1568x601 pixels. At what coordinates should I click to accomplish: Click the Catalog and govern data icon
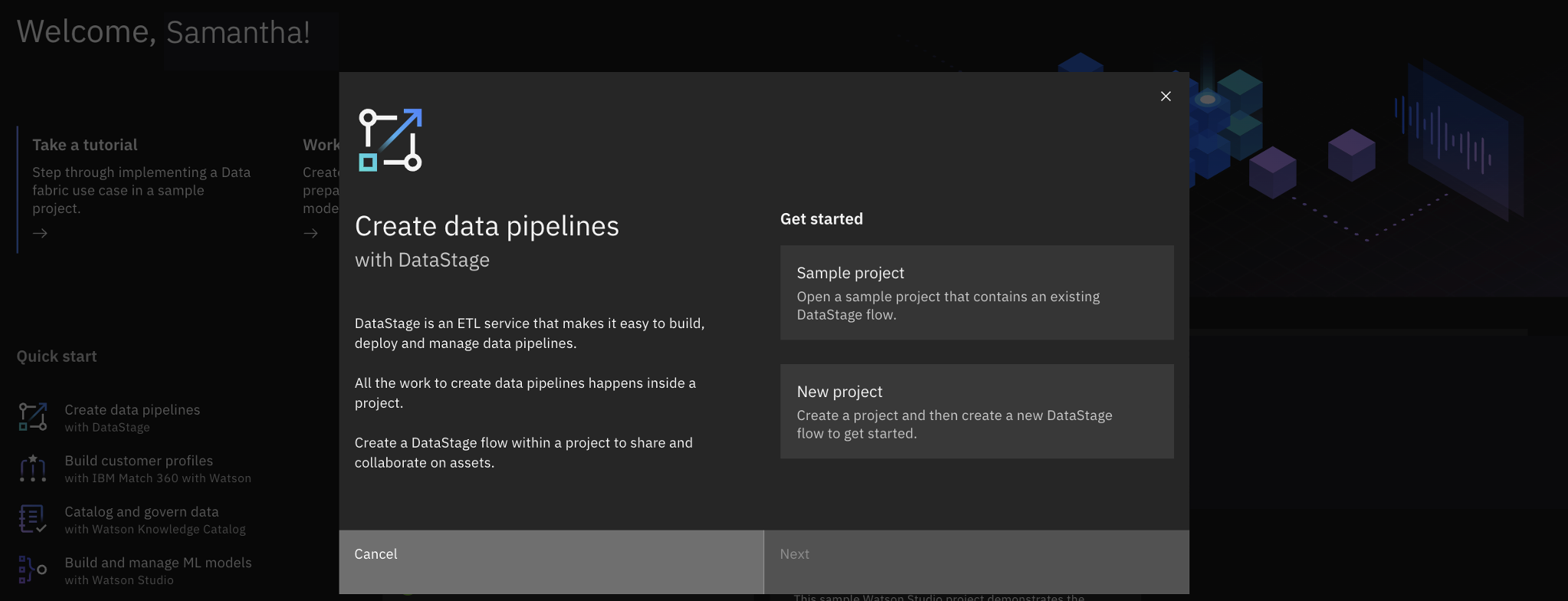33,519
